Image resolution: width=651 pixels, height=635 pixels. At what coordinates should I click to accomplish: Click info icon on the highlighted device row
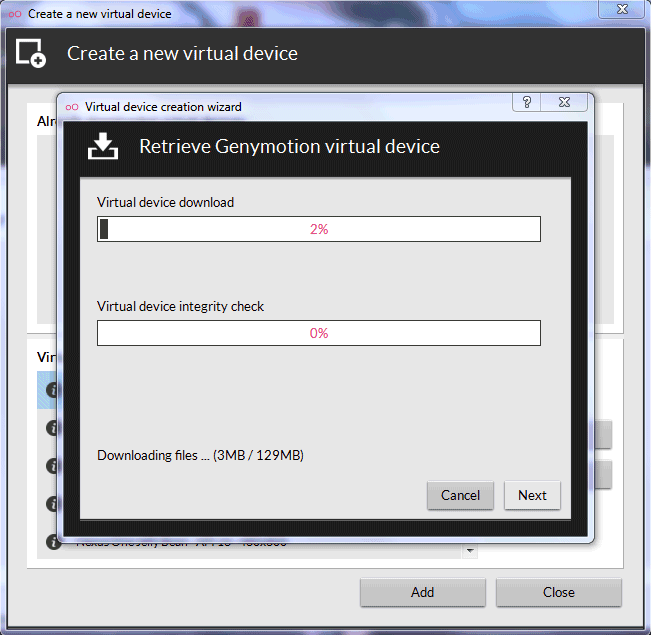click(54, 389)
